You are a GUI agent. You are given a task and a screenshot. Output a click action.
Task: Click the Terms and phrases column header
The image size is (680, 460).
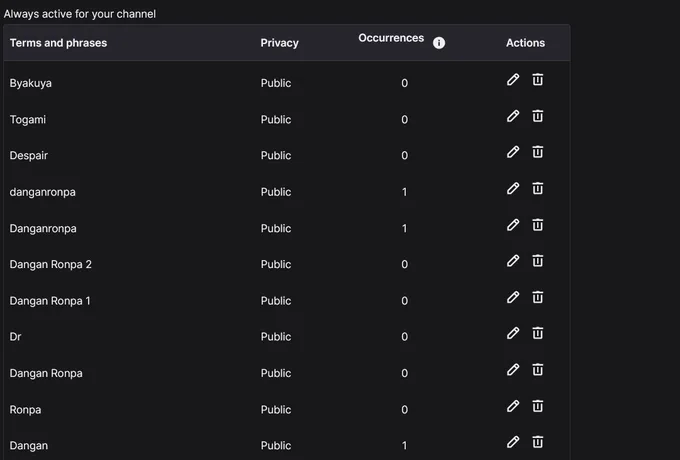59,43
